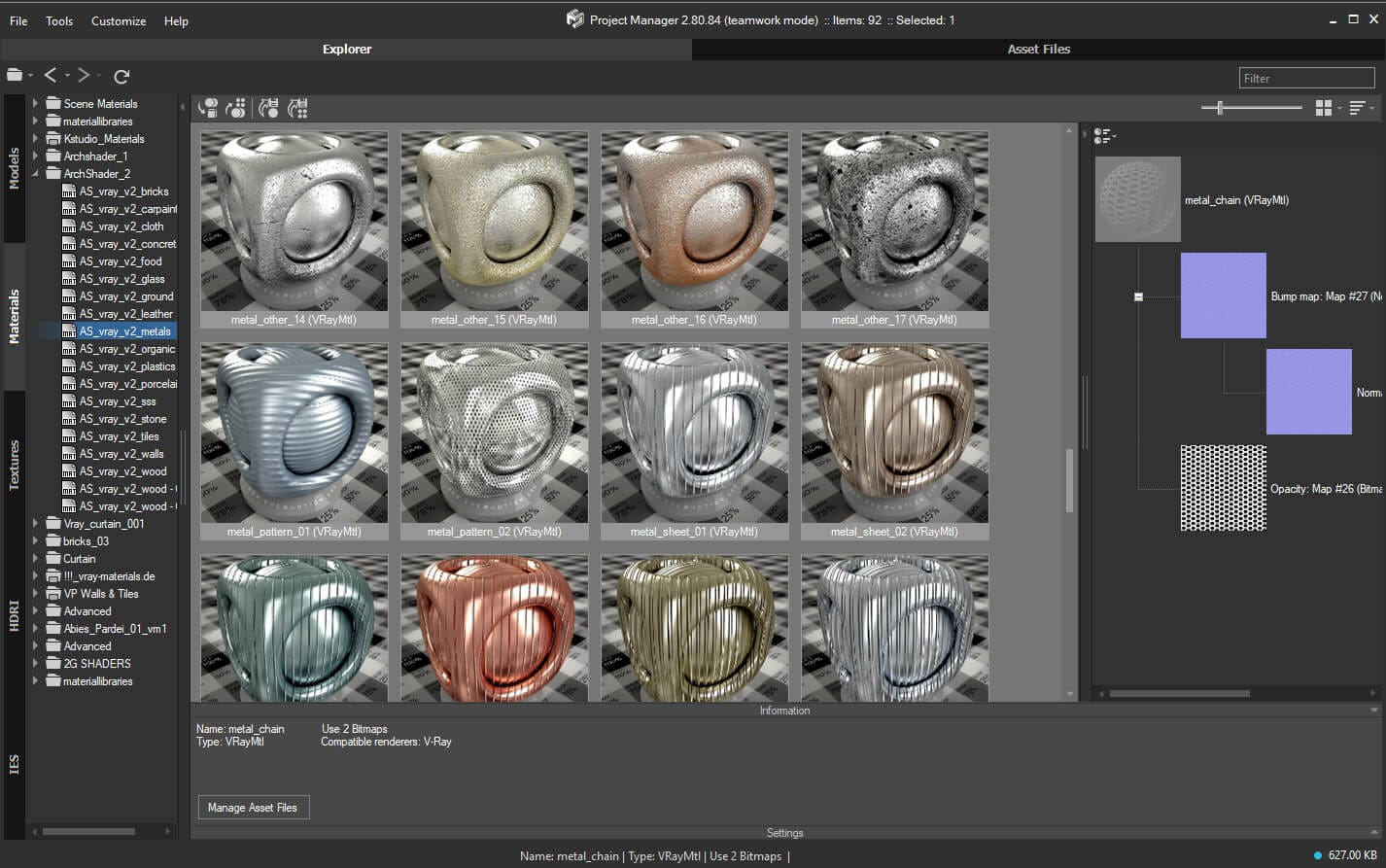Viewport: 1386px width, 868px height.
Task: Click the Manage Asset Files button
Action: pos(253,808)
